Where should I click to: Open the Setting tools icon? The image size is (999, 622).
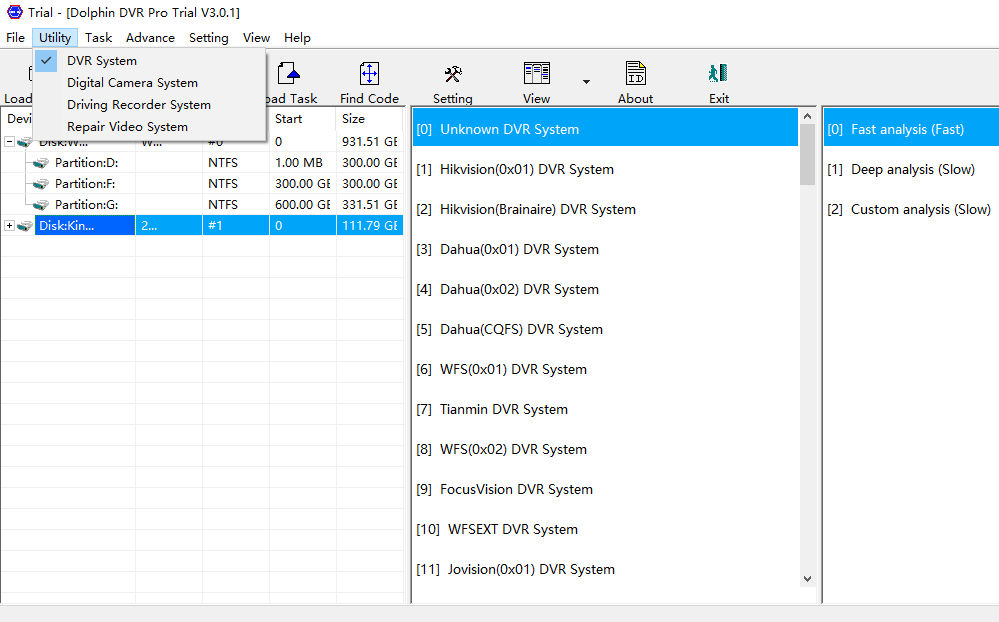pyautogui.click(x=453, y=74)
